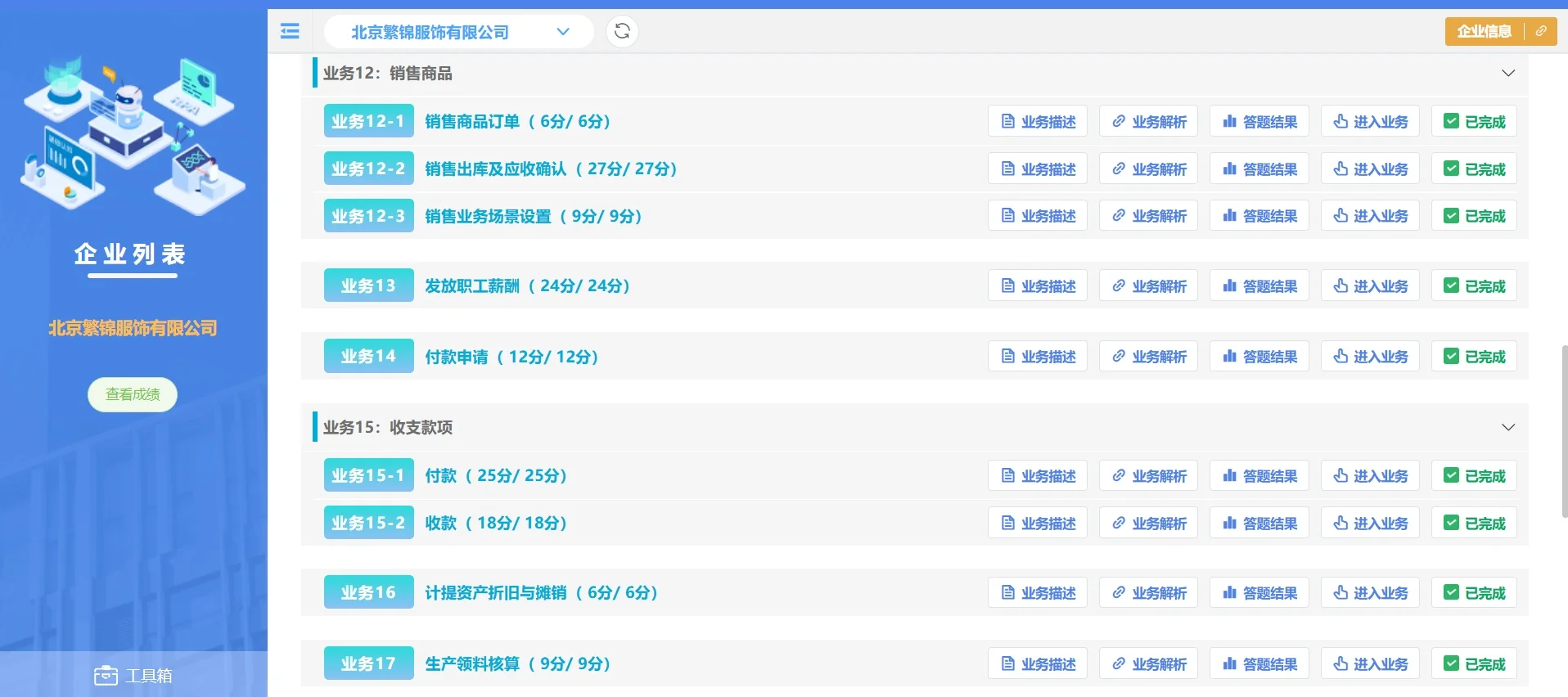
Task: View 答题结果 for 业务17
Action: point(1259,663)
